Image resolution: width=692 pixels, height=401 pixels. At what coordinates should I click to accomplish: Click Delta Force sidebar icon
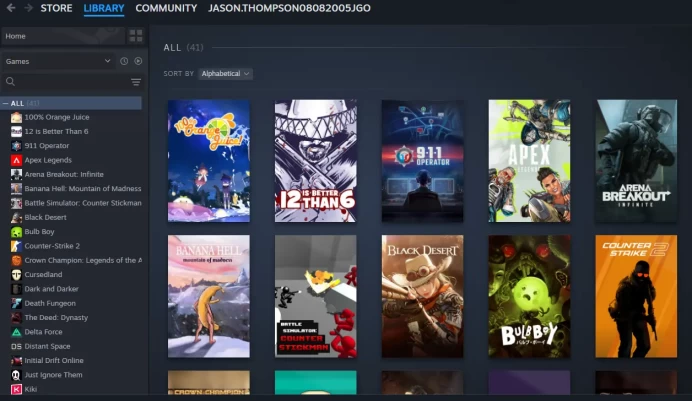point(16,332)
